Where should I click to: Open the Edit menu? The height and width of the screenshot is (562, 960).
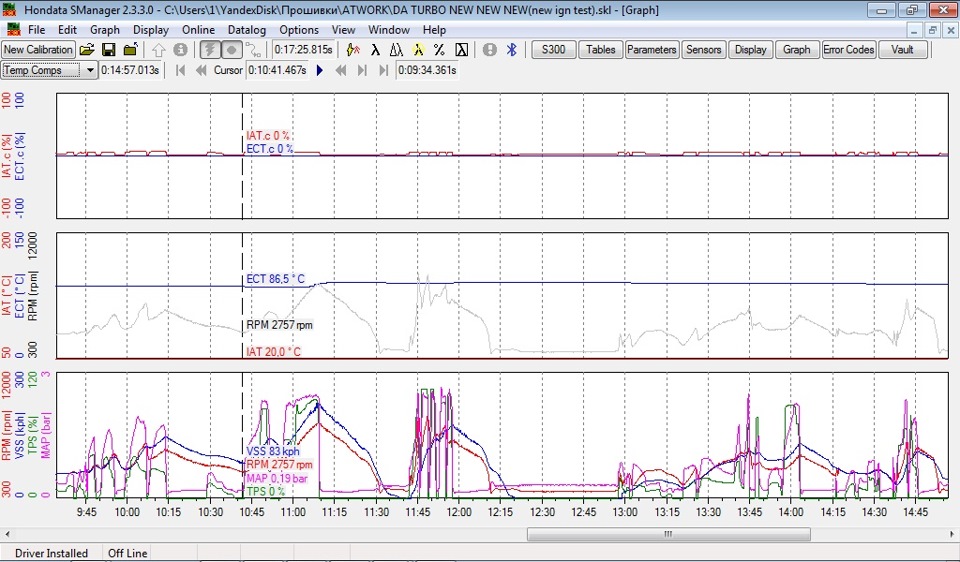coord(67,29)
